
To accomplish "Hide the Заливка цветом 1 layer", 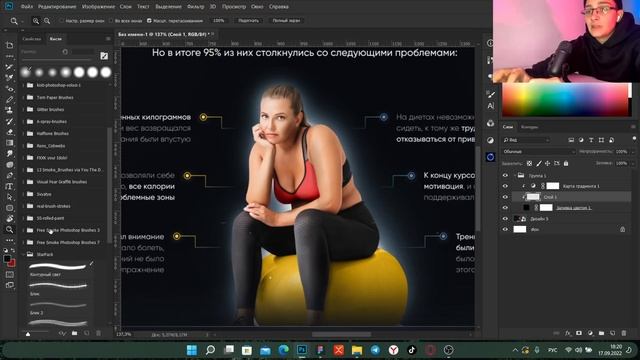I will pyautogui.click(x=505, y=208).
